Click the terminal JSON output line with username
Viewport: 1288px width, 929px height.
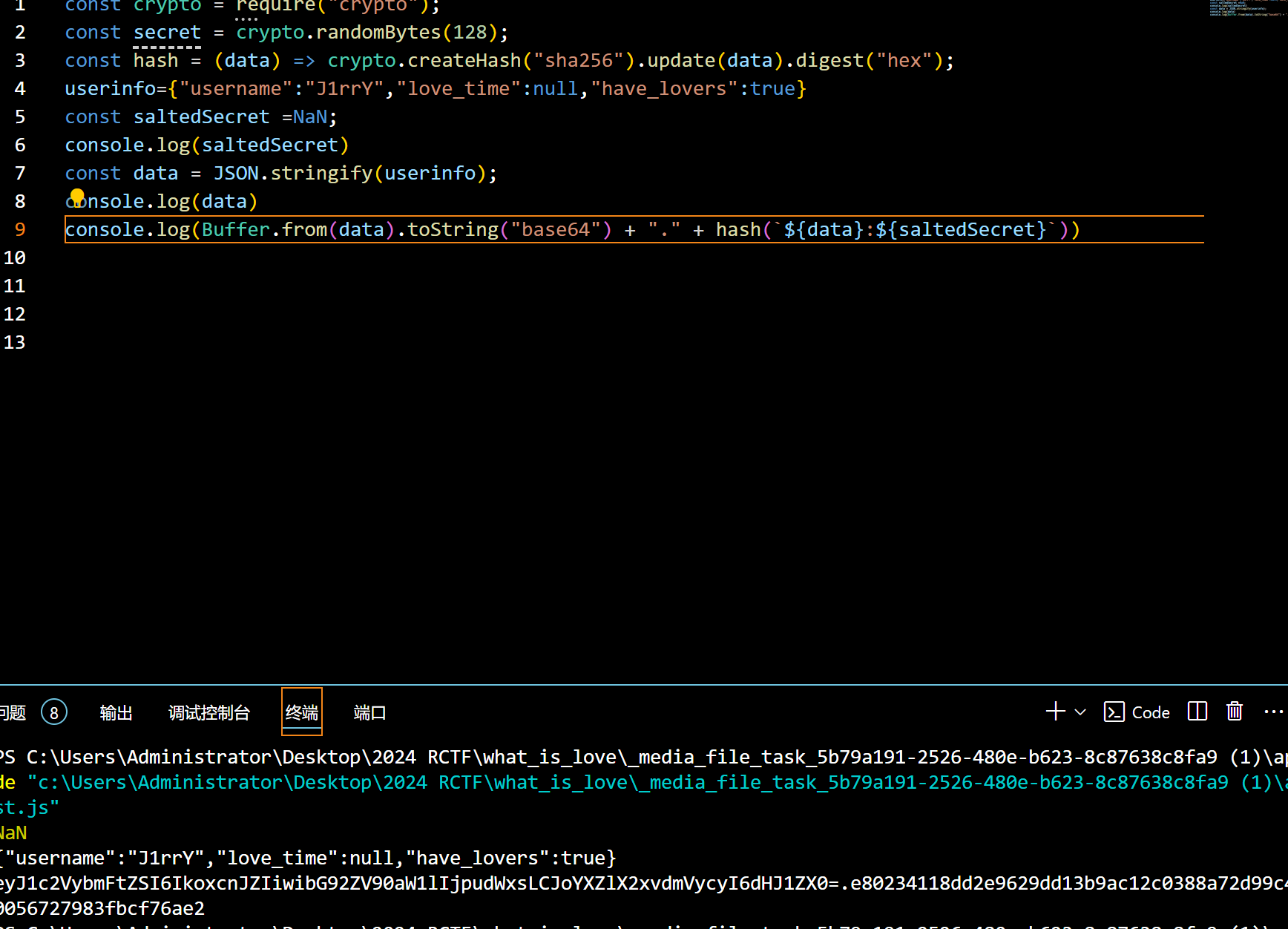click(x=308, y=858)
